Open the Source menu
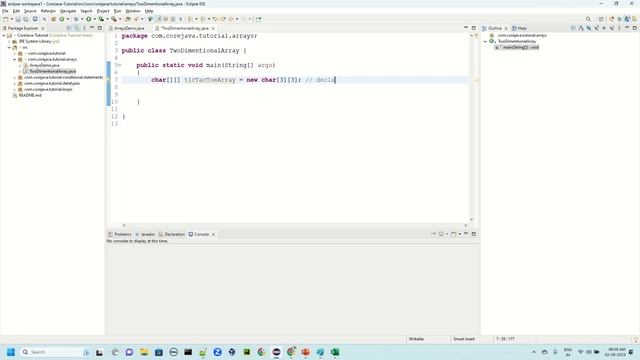Viewport: 640px width, 360px height. pyautogui.click(x=30, y=11)
